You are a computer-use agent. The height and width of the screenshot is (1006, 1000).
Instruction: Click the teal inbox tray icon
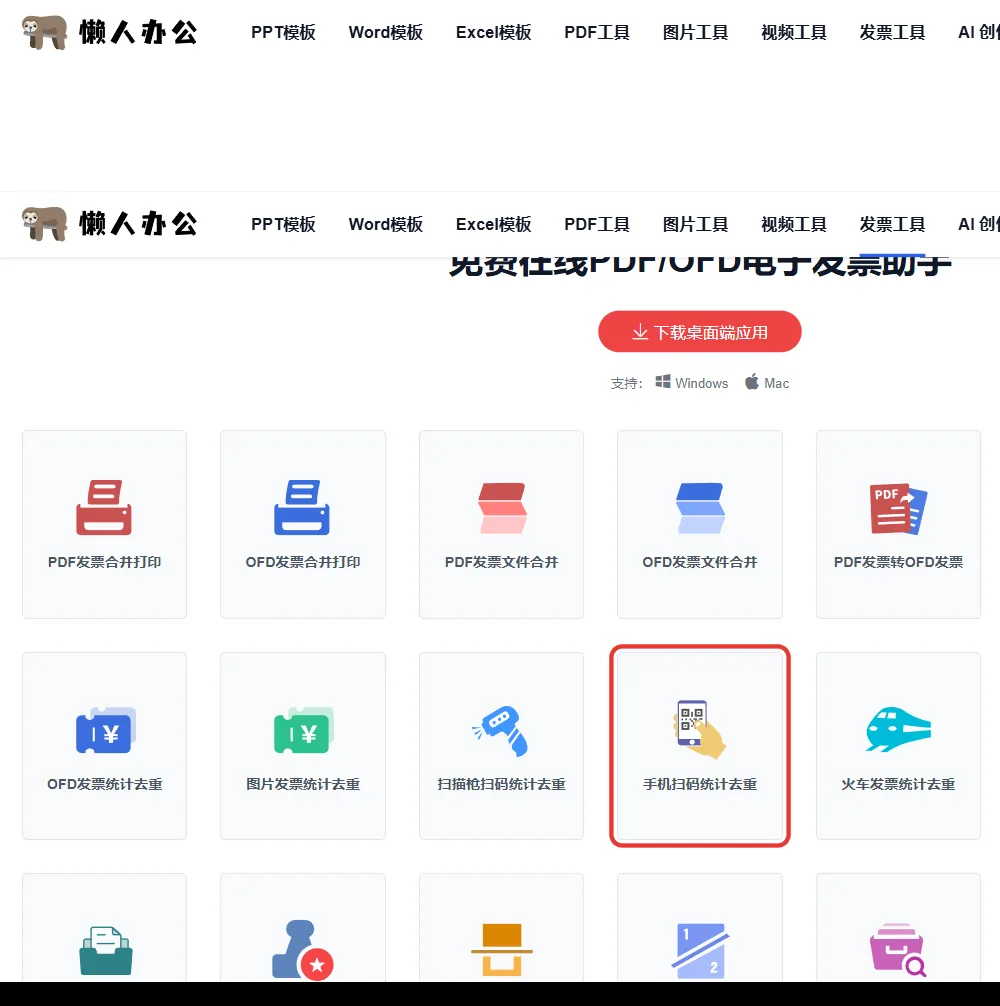106,951
